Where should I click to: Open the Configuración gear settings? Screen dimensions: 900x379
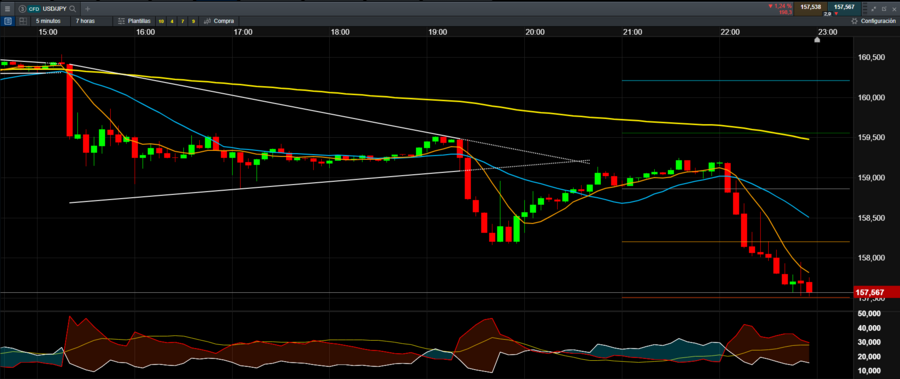coord(874,21)
